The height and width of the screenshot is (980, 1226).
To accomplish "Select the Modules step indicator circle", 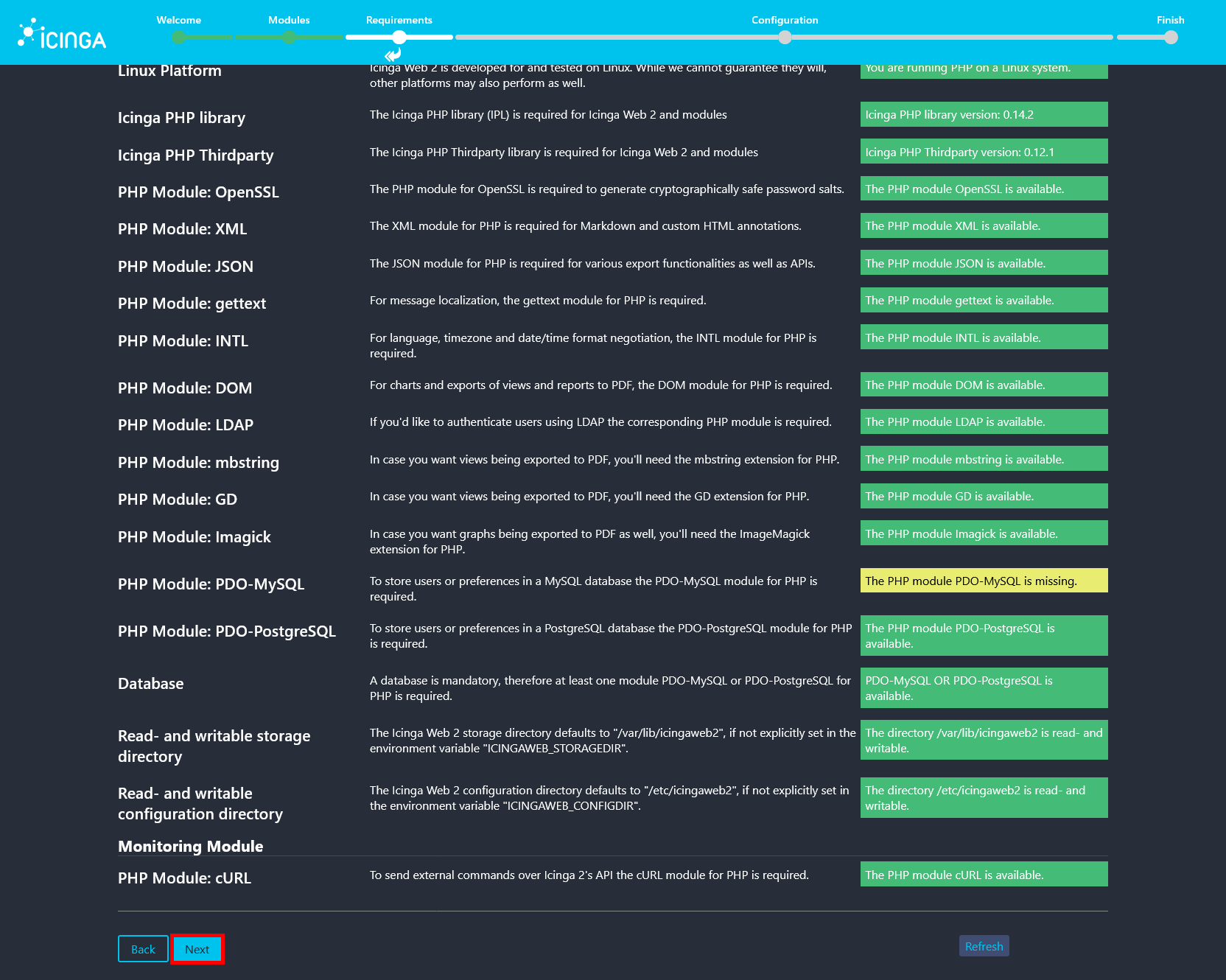I will [x=289, y=37].
